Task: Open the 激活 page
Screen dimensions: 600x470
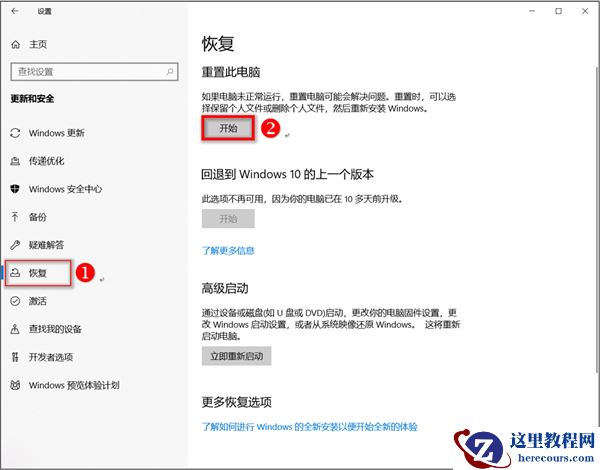Action: (38, 301)
